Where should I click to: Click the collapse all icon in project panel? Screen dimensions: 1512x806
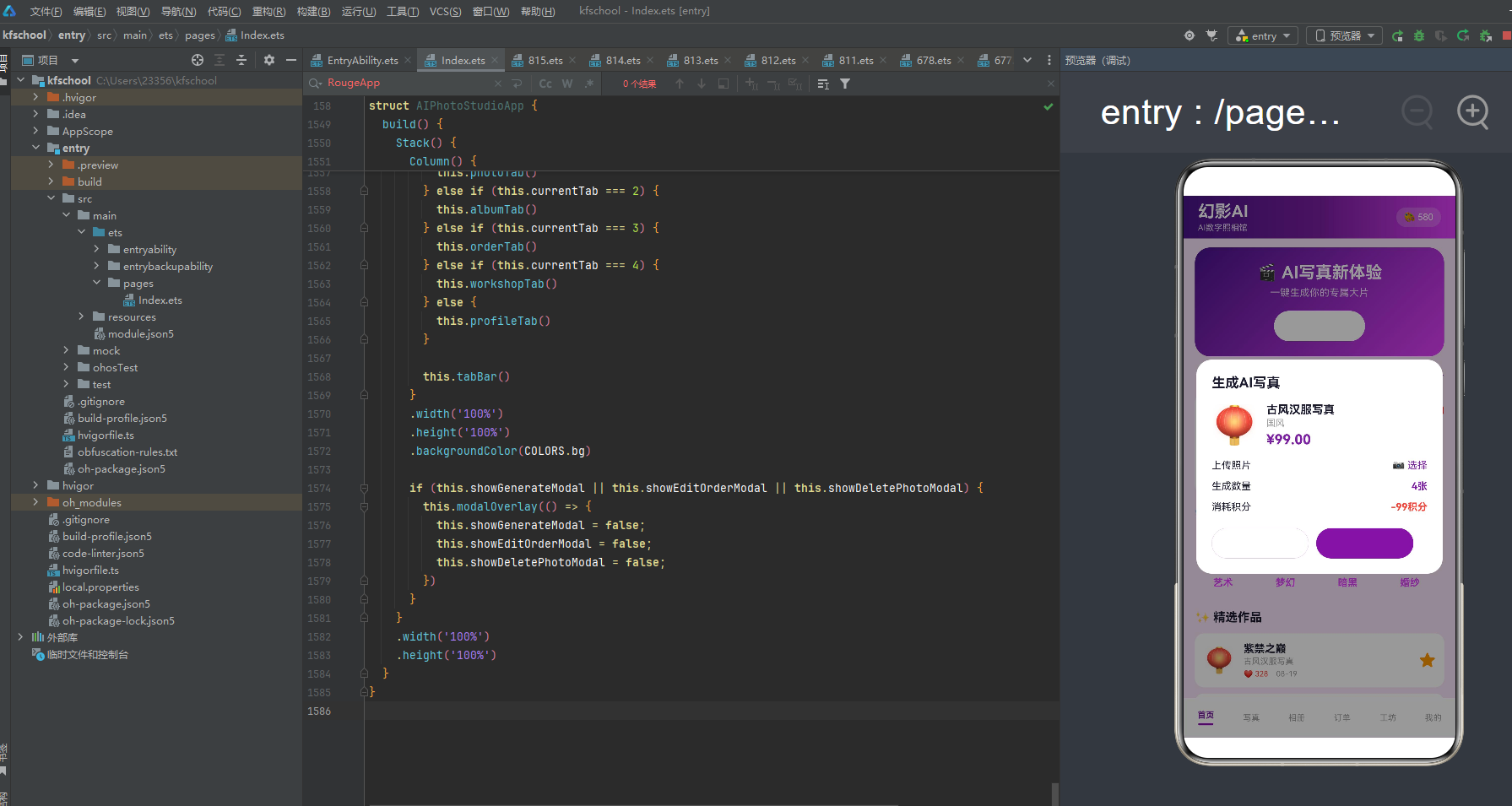(241, 60)
